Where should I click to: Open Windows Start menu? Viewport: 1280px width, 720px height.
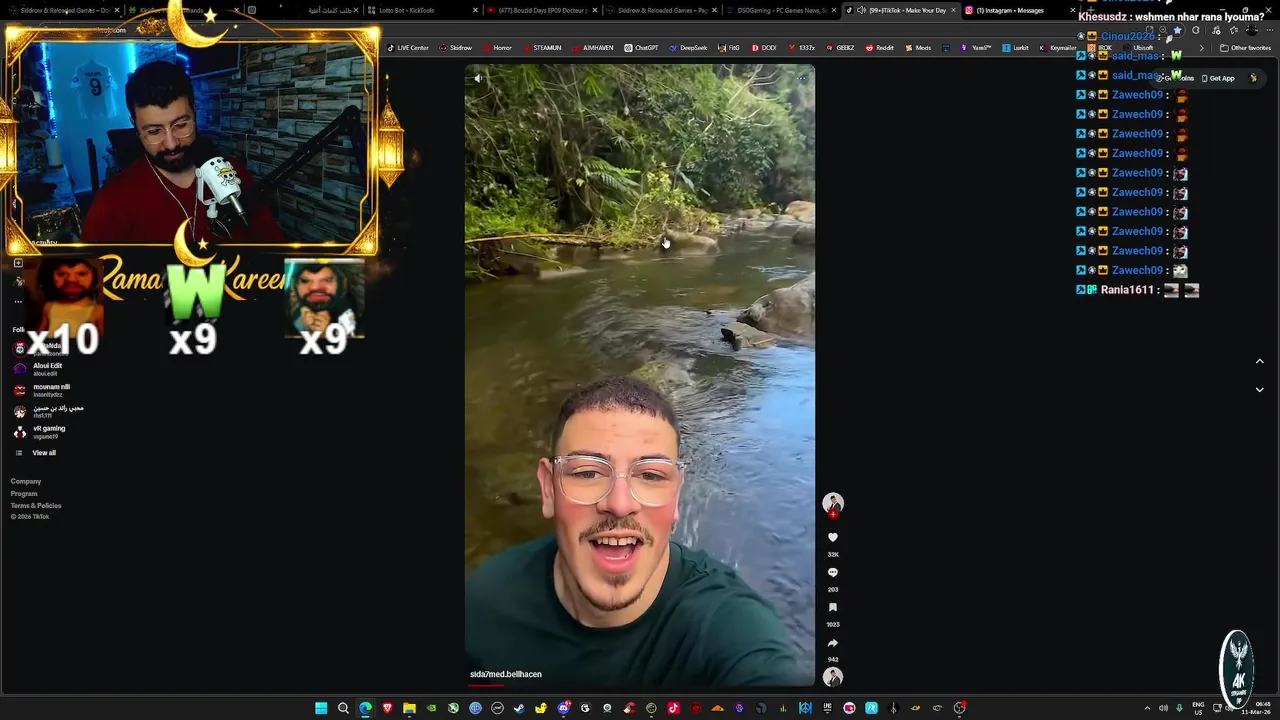click(321, 708)
